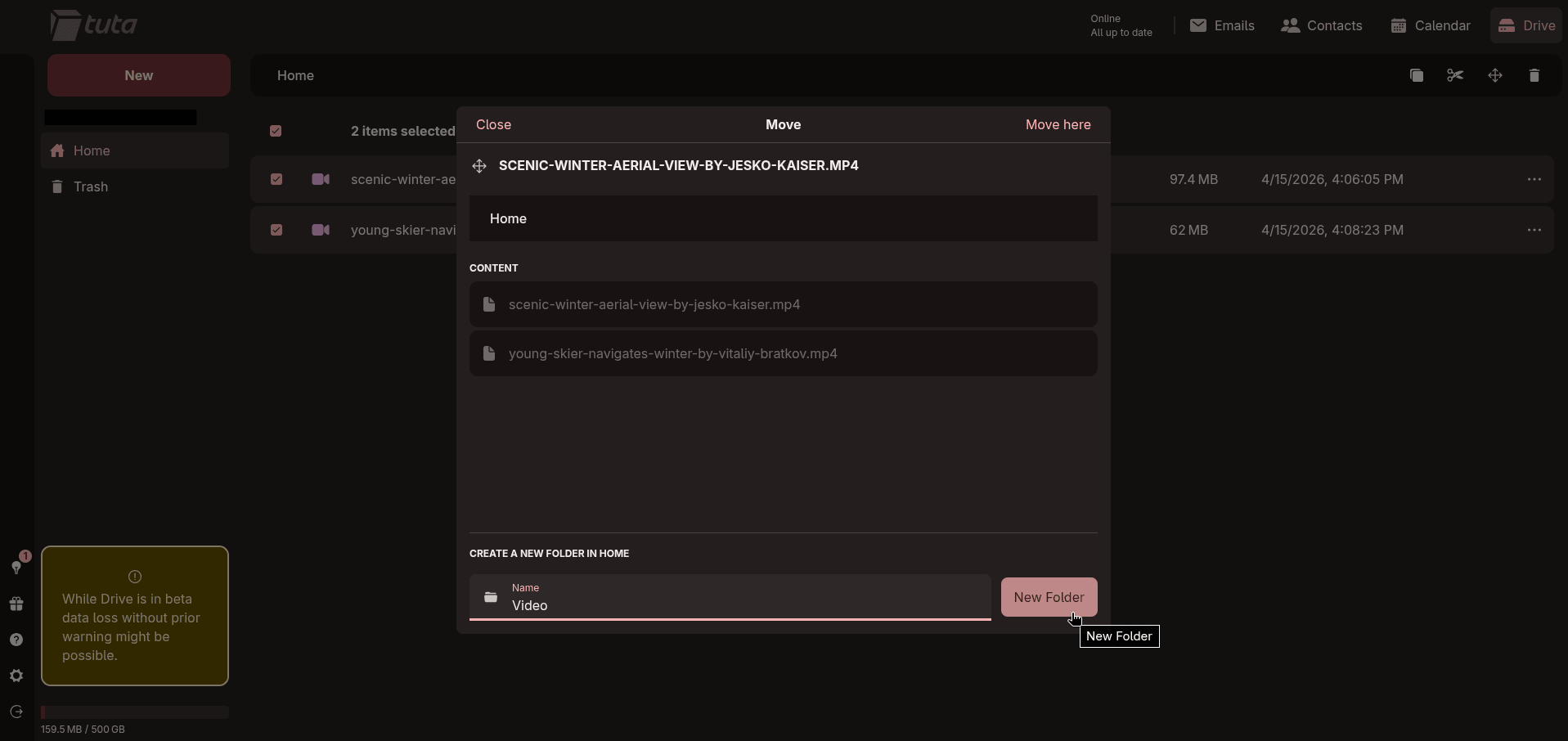The height and width of the screenshot is (741, 1568).
Task: Click the copy icon in top toolbar
Action: tap(1416, 75)
